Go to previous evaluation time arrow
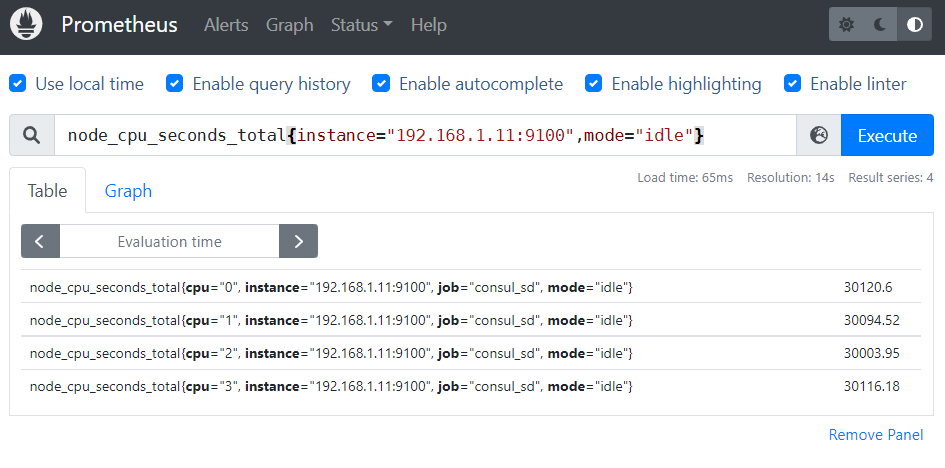This screenshot has width=945, height=468. coord(40,242)
